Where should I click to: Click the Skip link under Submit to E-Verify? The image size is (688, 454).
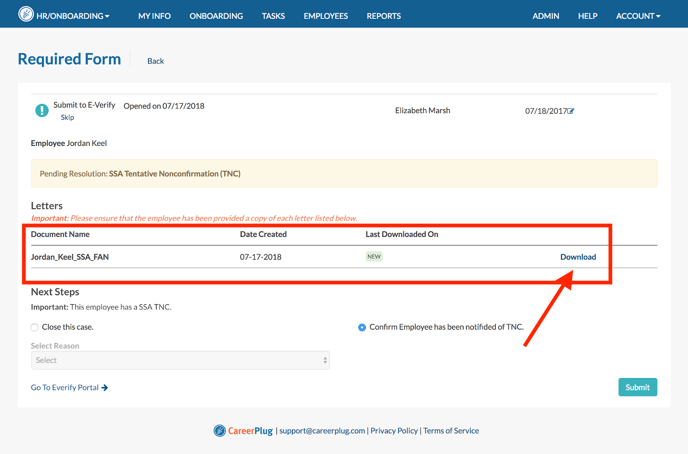point(67,117)
